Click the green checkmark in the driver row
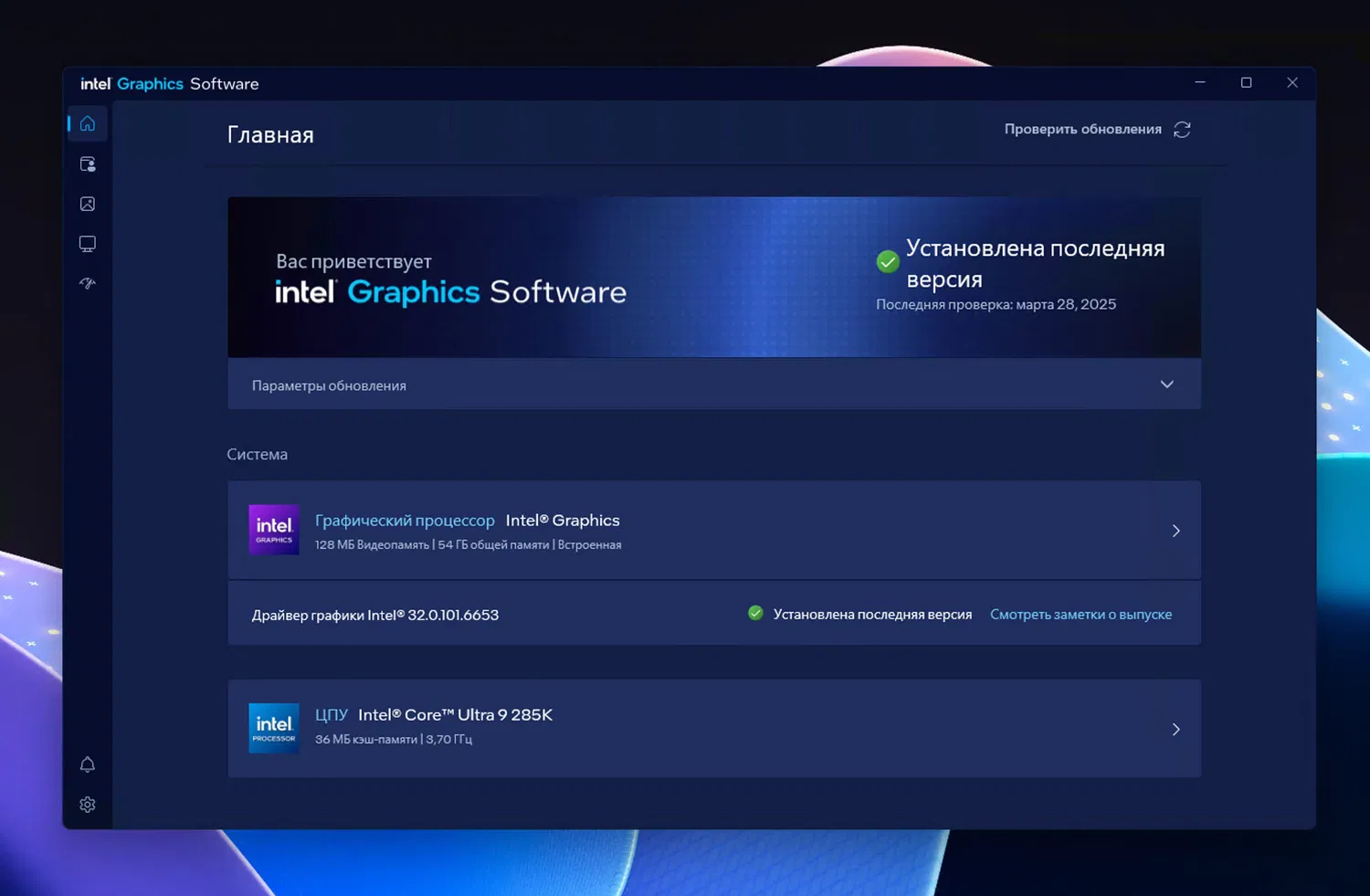 [x=755, y=613]
